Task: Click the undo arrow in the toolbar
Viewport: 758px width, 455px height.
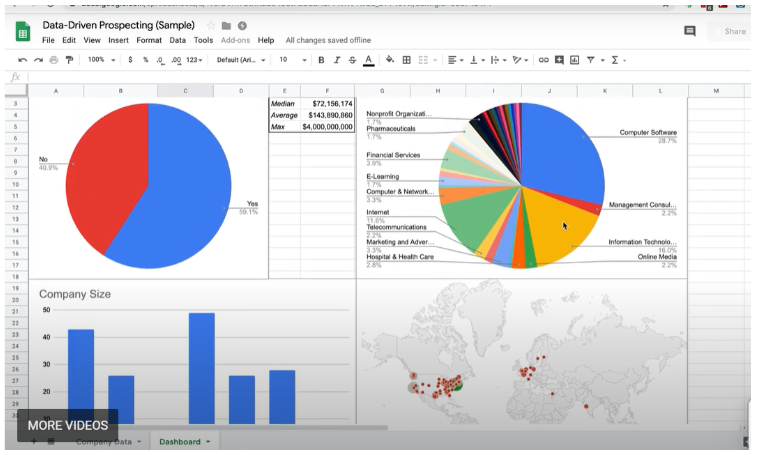Action: tap(22, 60)
